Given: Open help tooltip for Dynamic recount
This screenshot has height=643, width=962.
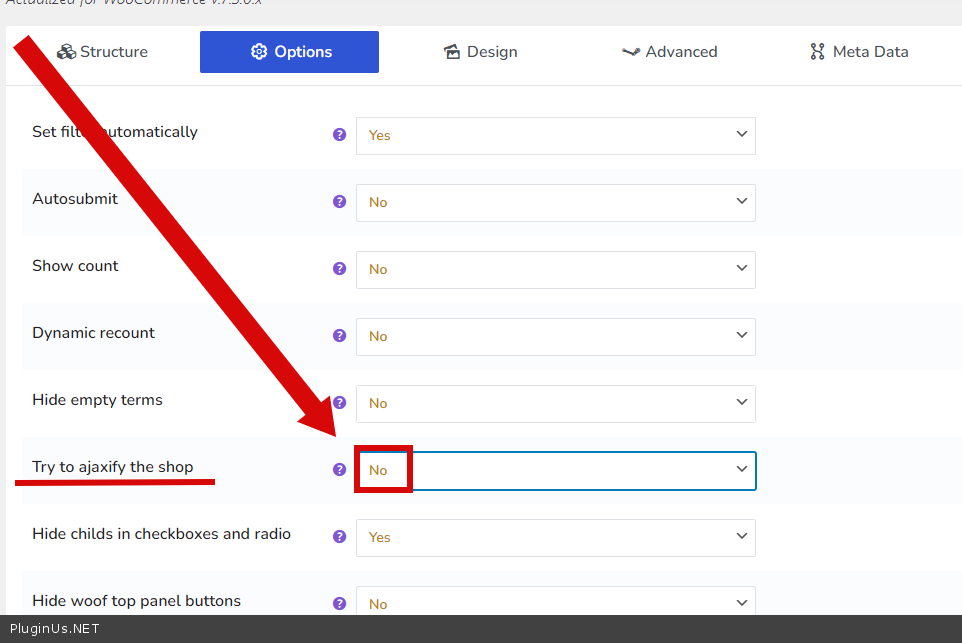Looking at the screenshot, I should pos(339,335).
